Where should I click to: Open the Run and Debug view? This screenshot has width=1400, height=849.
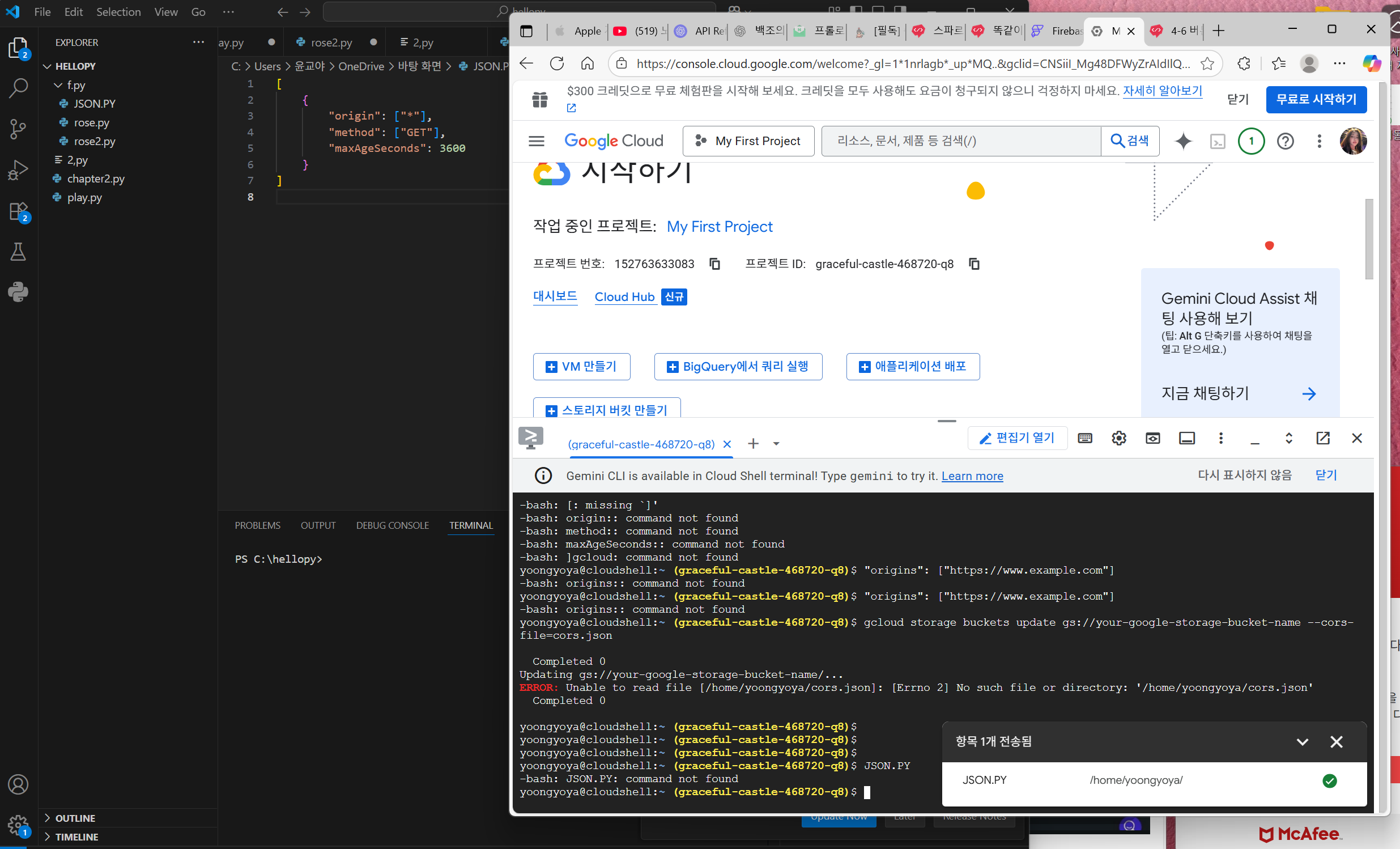click(18, 170)
